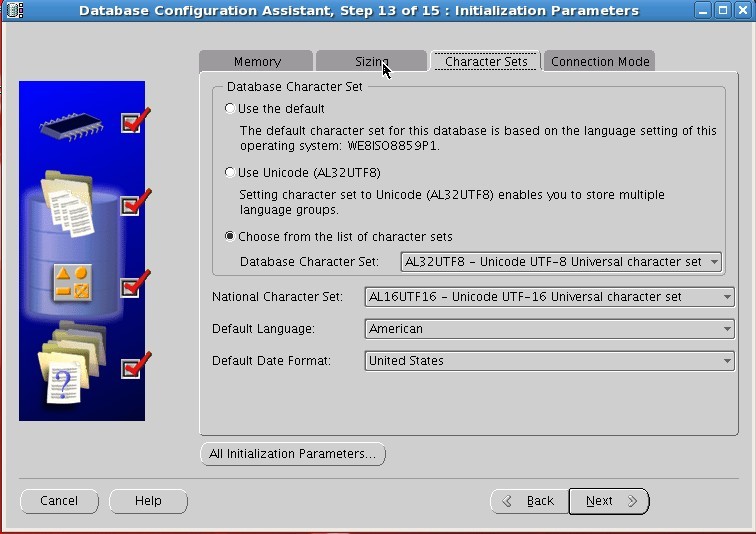Select Use Unicode (AL32UTF8) option

click(230, 173)
